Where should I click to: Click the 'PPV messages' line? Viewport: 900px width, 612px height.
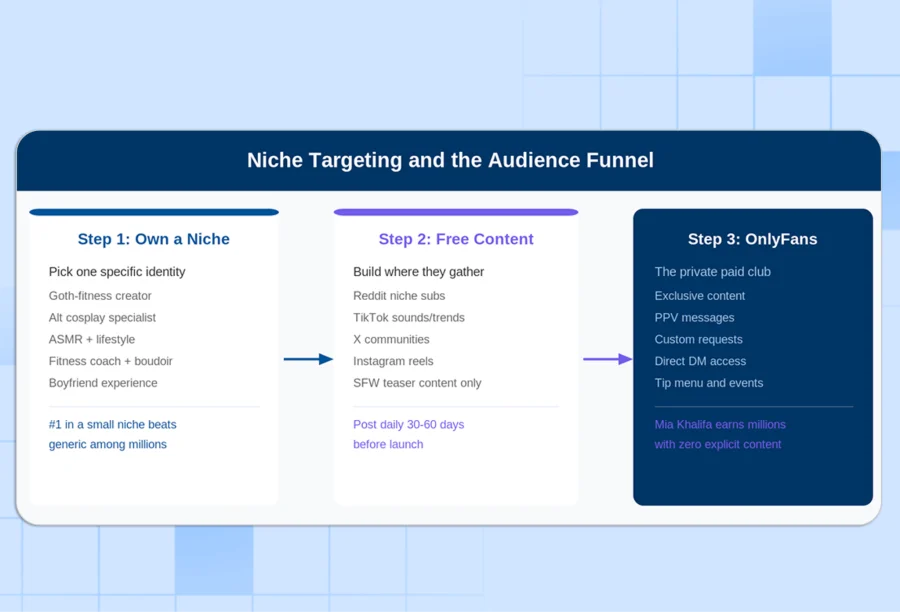pyautogui.click(x=694, y=317)
